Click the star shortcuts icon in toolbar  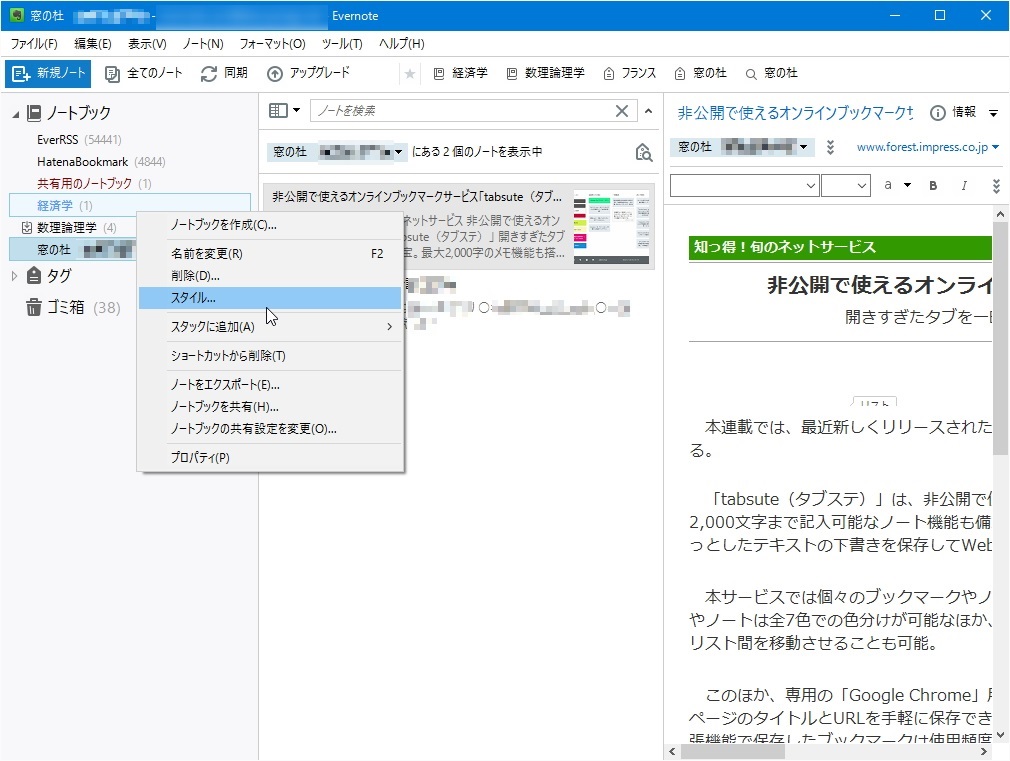410,73
